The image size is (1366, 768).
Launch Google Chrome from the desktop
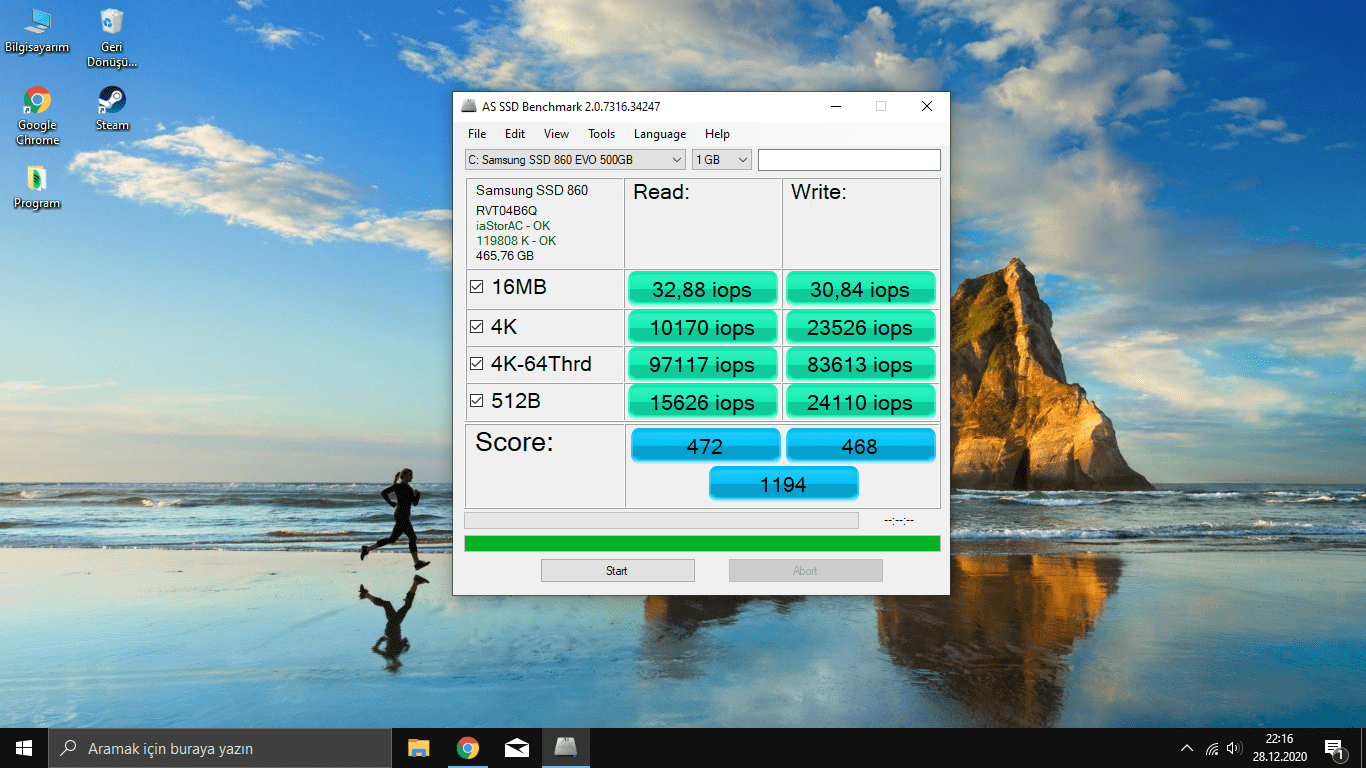(37, 116)
